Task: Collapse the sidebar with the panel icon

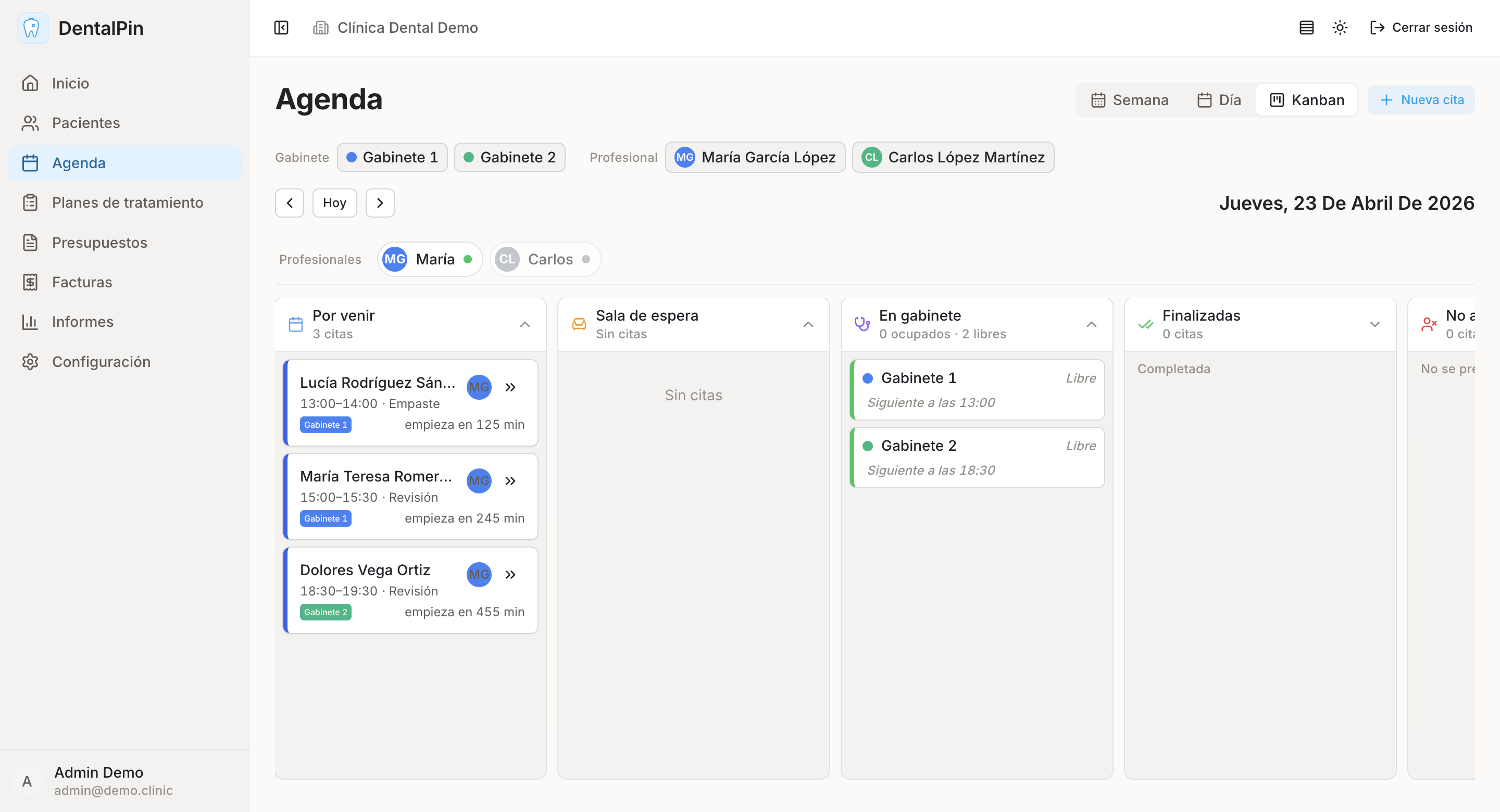Action: coord(281,28)
